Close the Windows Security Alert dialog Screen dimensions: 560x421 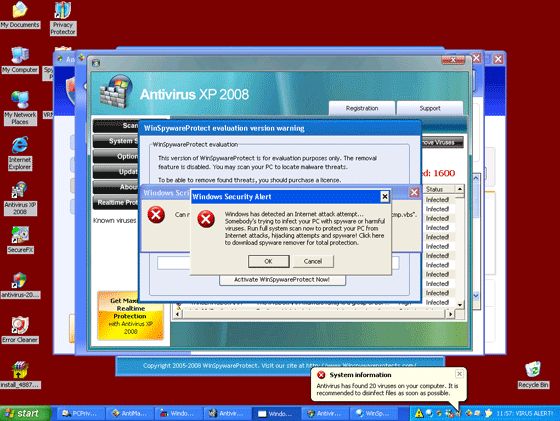[385, 196]
